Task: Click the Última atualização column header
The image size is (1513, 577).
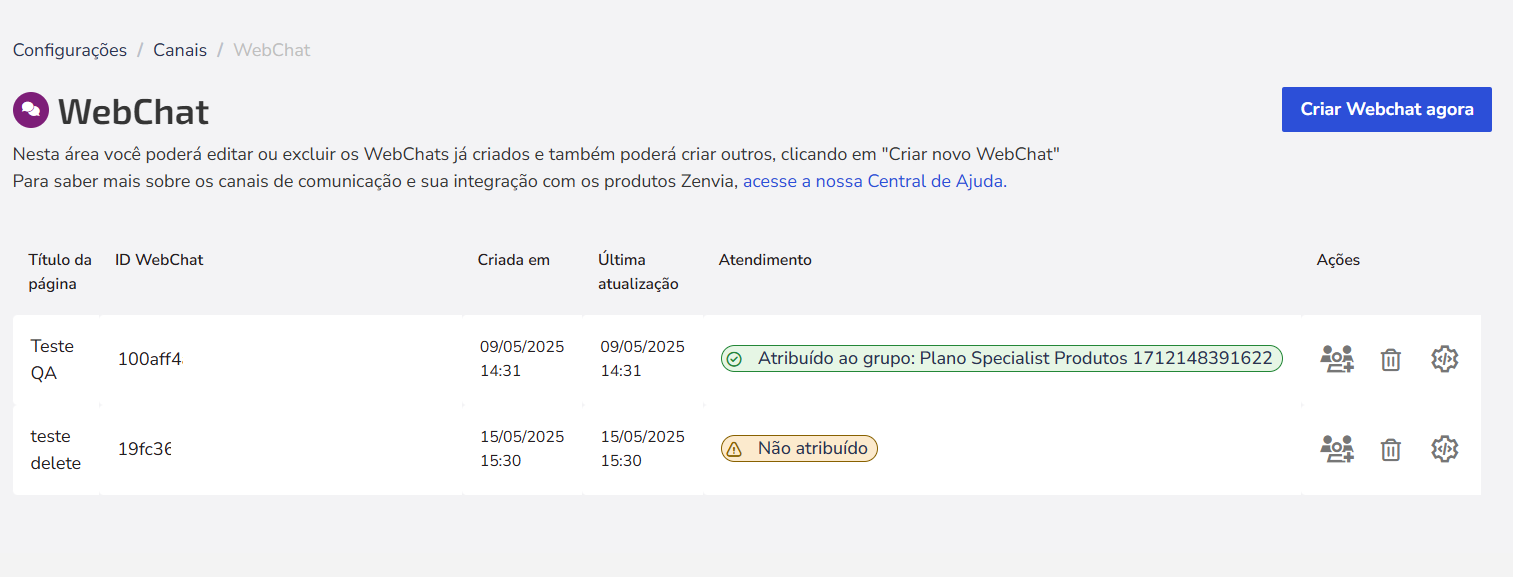Action: click(638, 272)
